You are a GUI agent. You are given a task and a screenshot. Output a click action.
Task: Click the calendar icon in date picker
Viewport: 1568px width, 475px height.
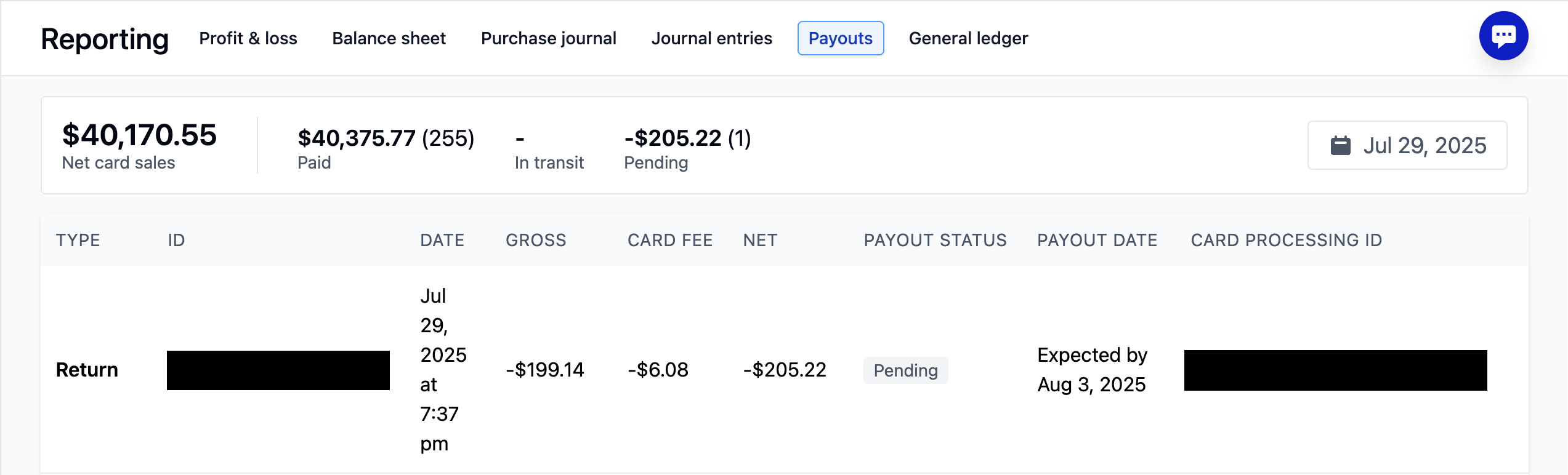1340,146
